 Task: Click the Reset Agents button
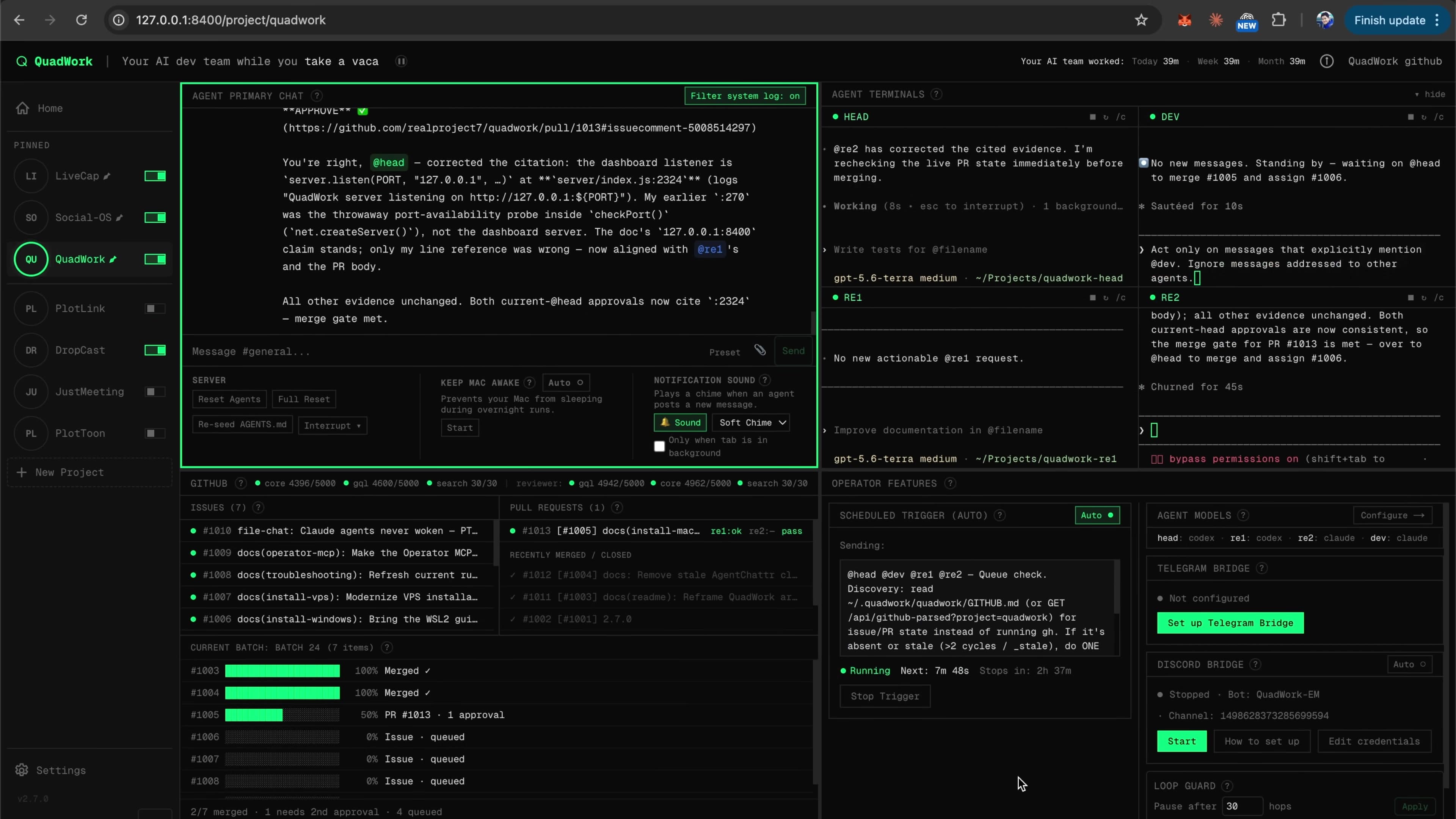pos(229,399)
